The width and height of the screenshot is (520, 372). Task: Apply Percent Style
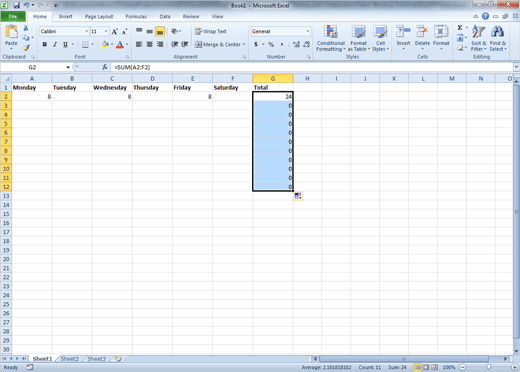[x=271, y=44]
